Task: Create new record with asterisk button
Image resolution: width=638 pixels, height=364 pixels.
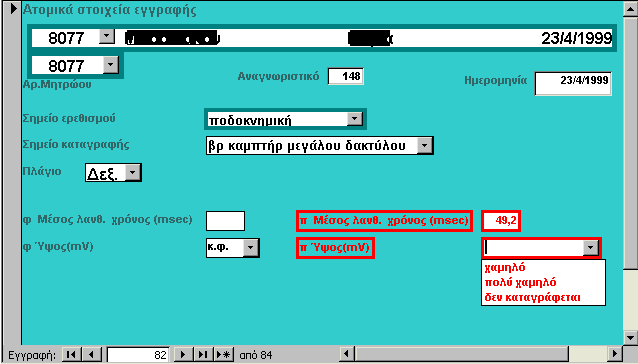Action: coord(223,355)
